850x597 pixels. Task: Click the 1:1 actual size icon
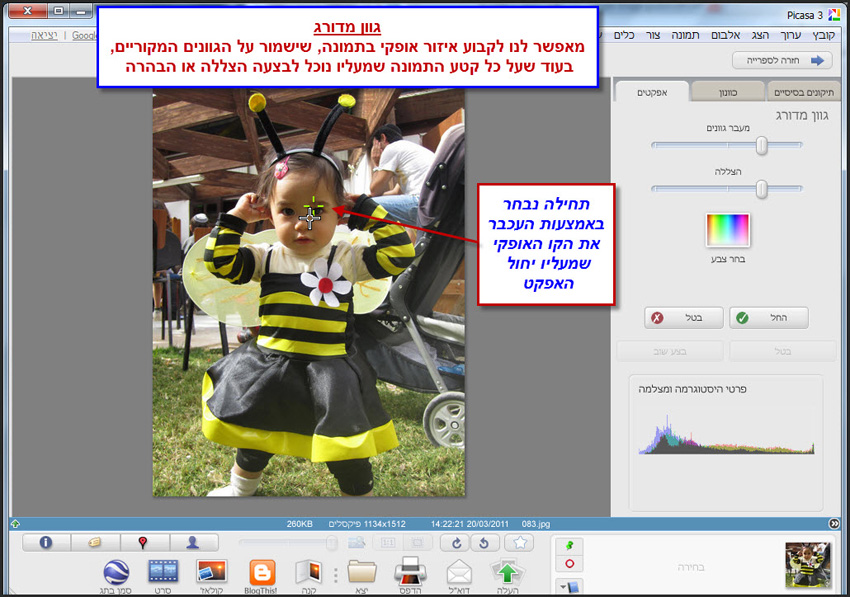click(x=388, y=542)
